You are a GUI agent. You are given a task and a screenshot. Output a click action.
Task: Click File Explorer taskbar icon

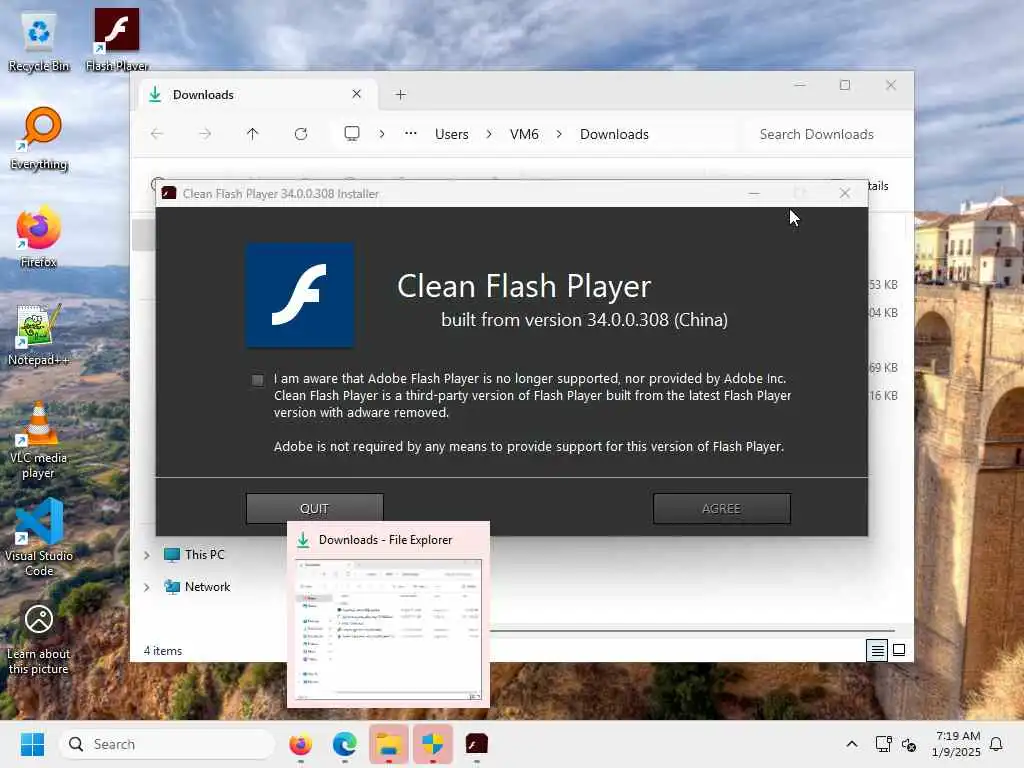point(389,744)
